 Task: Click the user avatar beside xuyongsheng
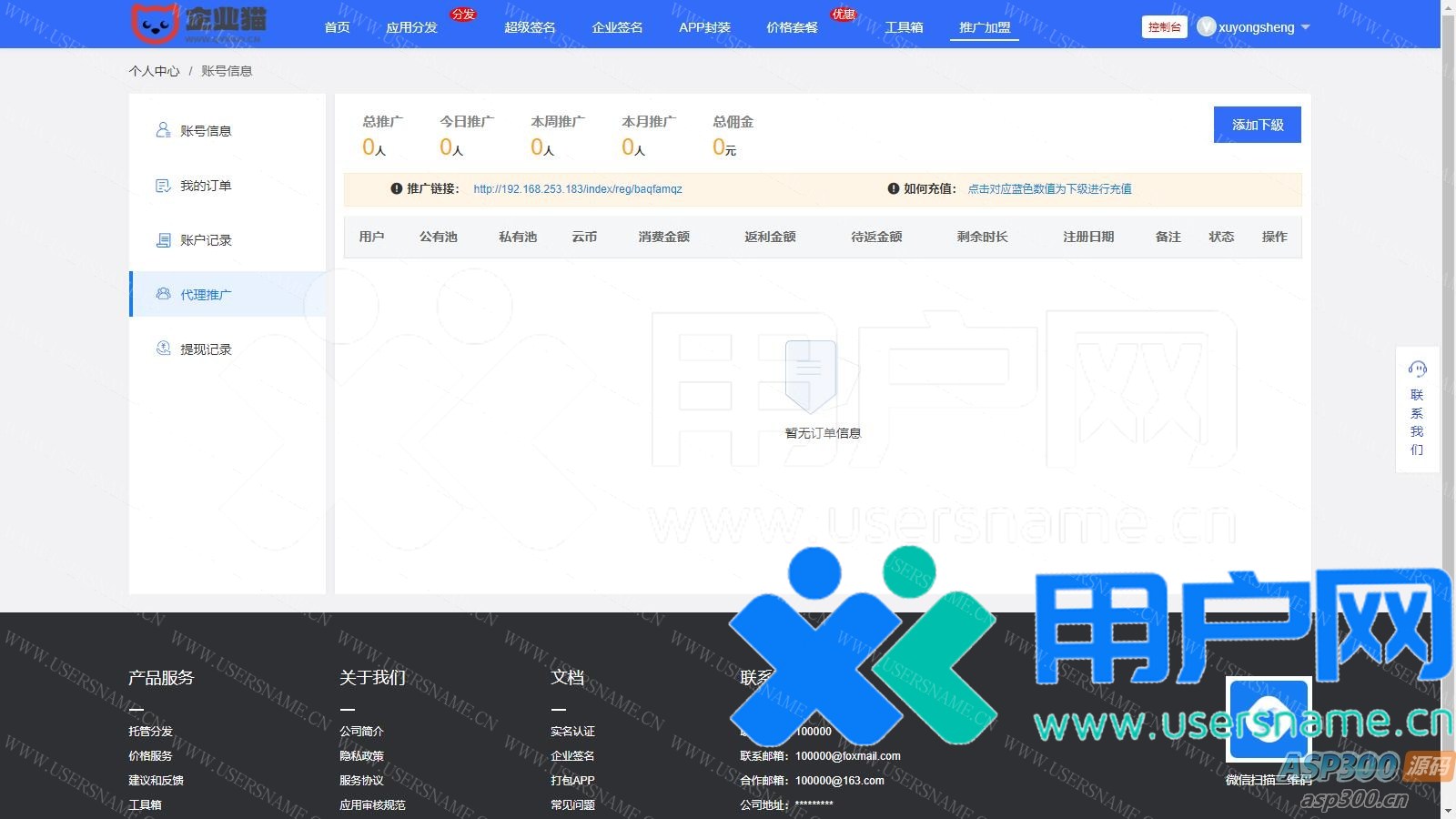pyautogui.click(x=1206, y=27)
